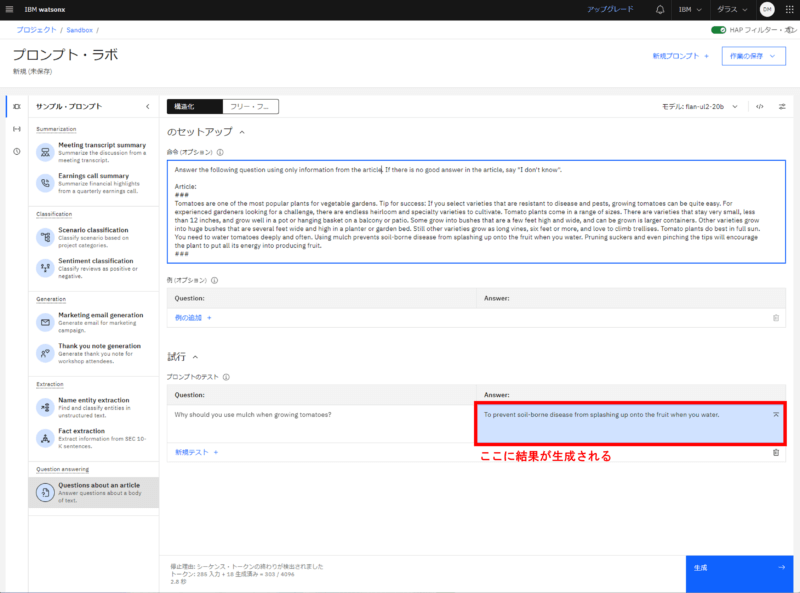Open model parameters settings icon
This screenshot has width=800, height=593.
click(x=782, y=107)
